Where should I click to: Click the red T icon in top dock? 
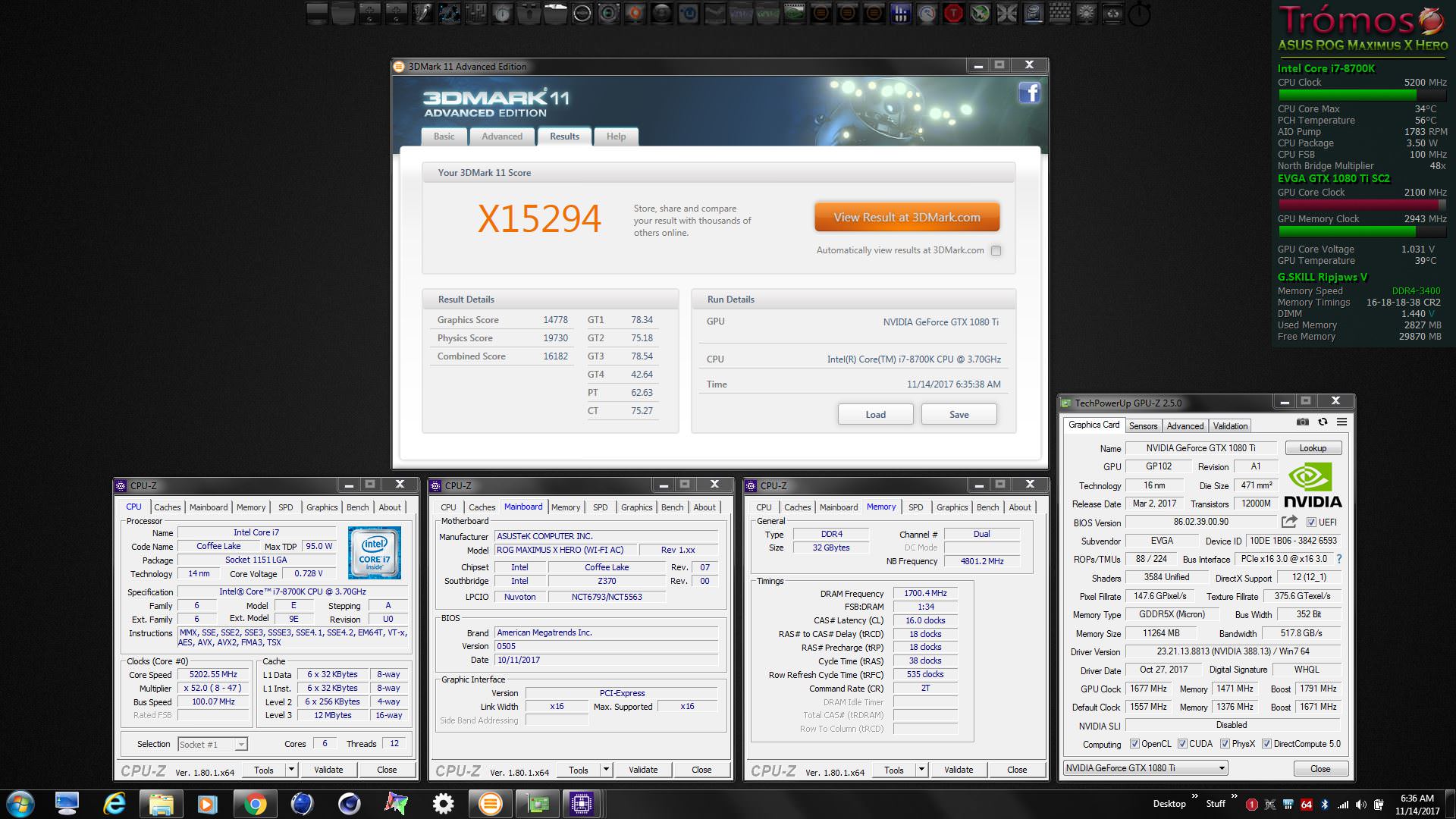pos(953,13)
